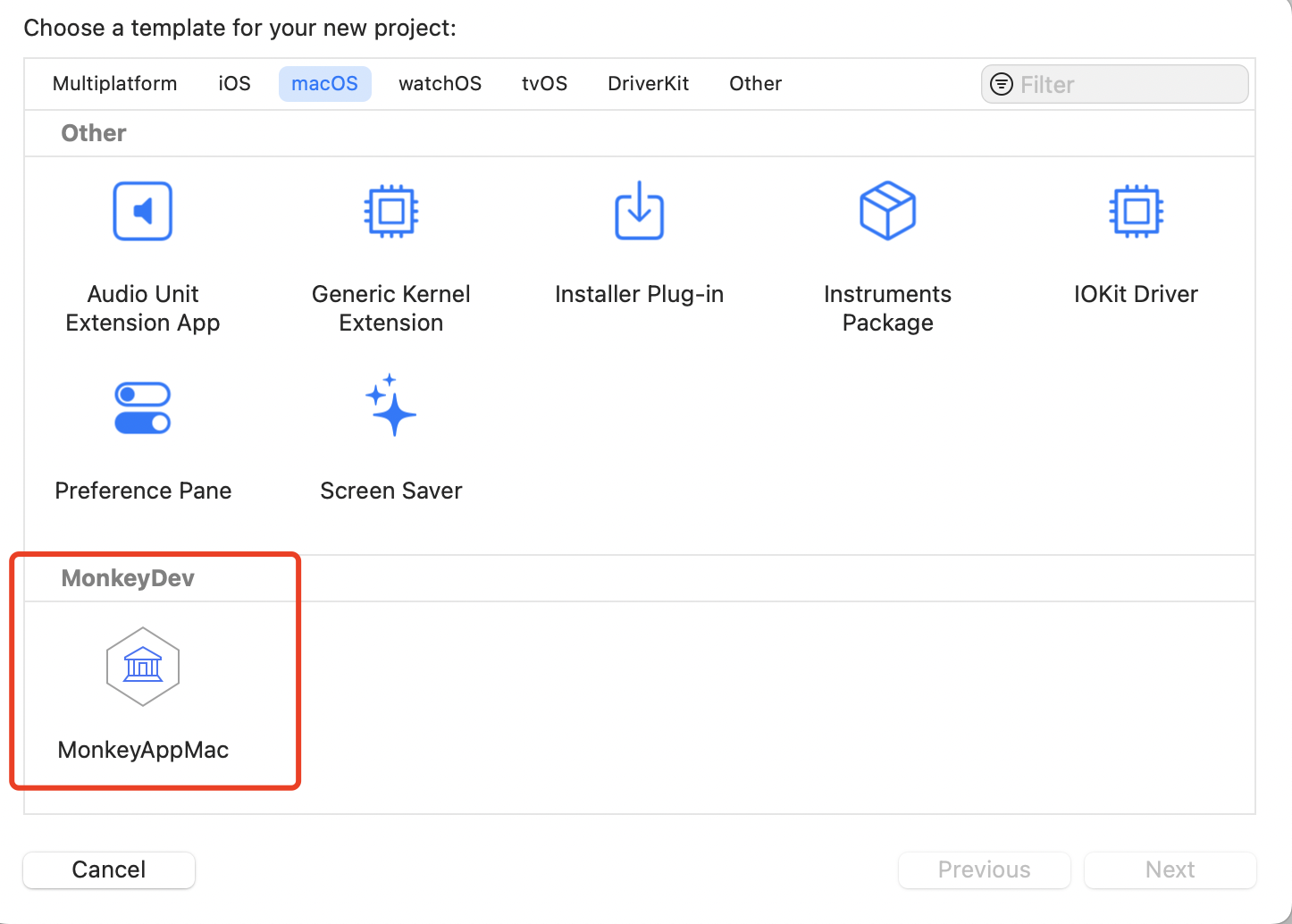Viewport: 1292px width, 924px height.
Task: Open the tvOS tab
Action: pos(544,83)
